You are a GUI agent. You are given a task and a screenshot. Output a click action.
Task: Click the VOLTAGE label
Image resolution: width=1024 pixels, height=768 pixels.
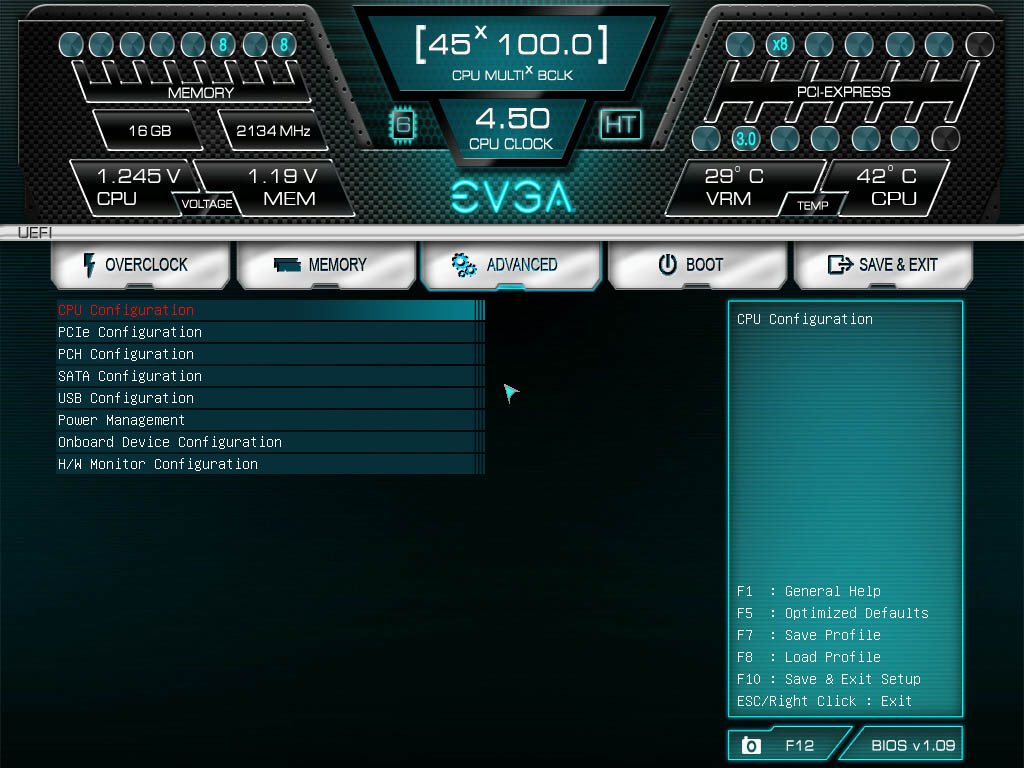[x=207, y=204]
